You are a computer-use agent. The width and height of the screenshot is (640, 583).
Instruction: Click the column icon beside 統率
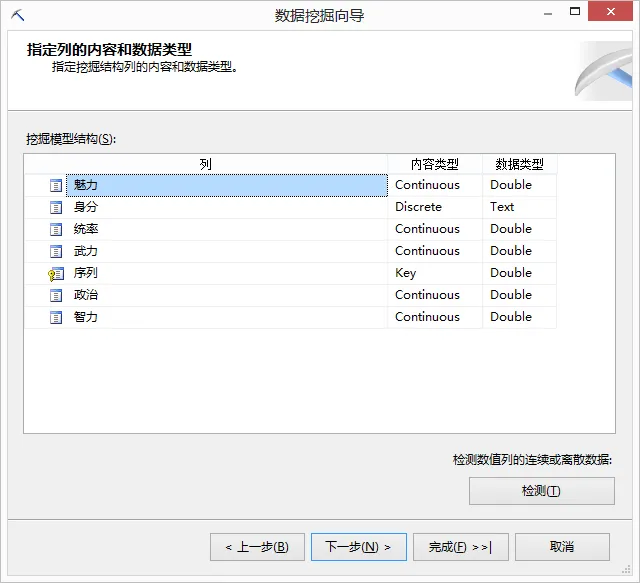56,229
